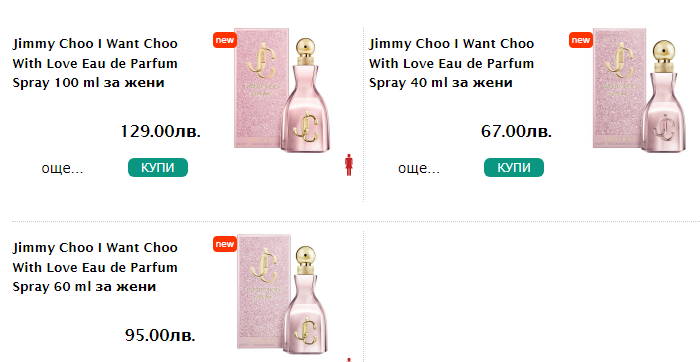
Task: Click the 'new' badge on 100 ml product
Action: click(x=225, y=40)
